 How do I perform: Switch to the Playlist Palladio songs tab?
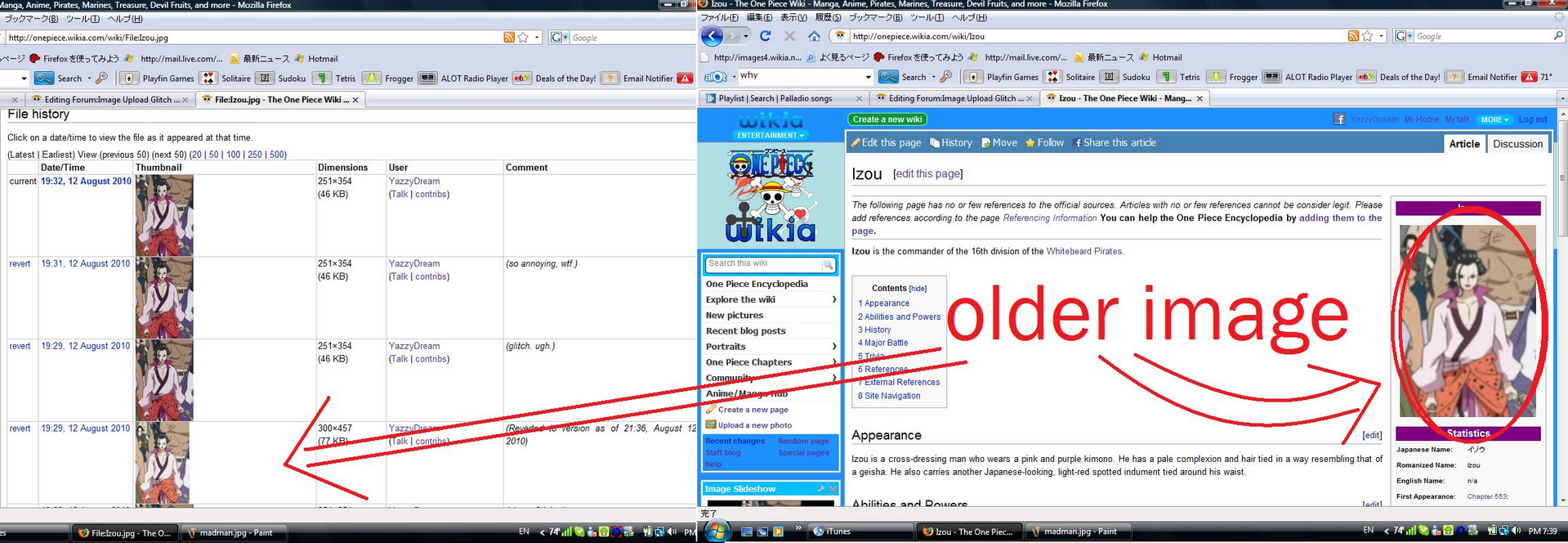pyautogui.click(x=775, y=98)
